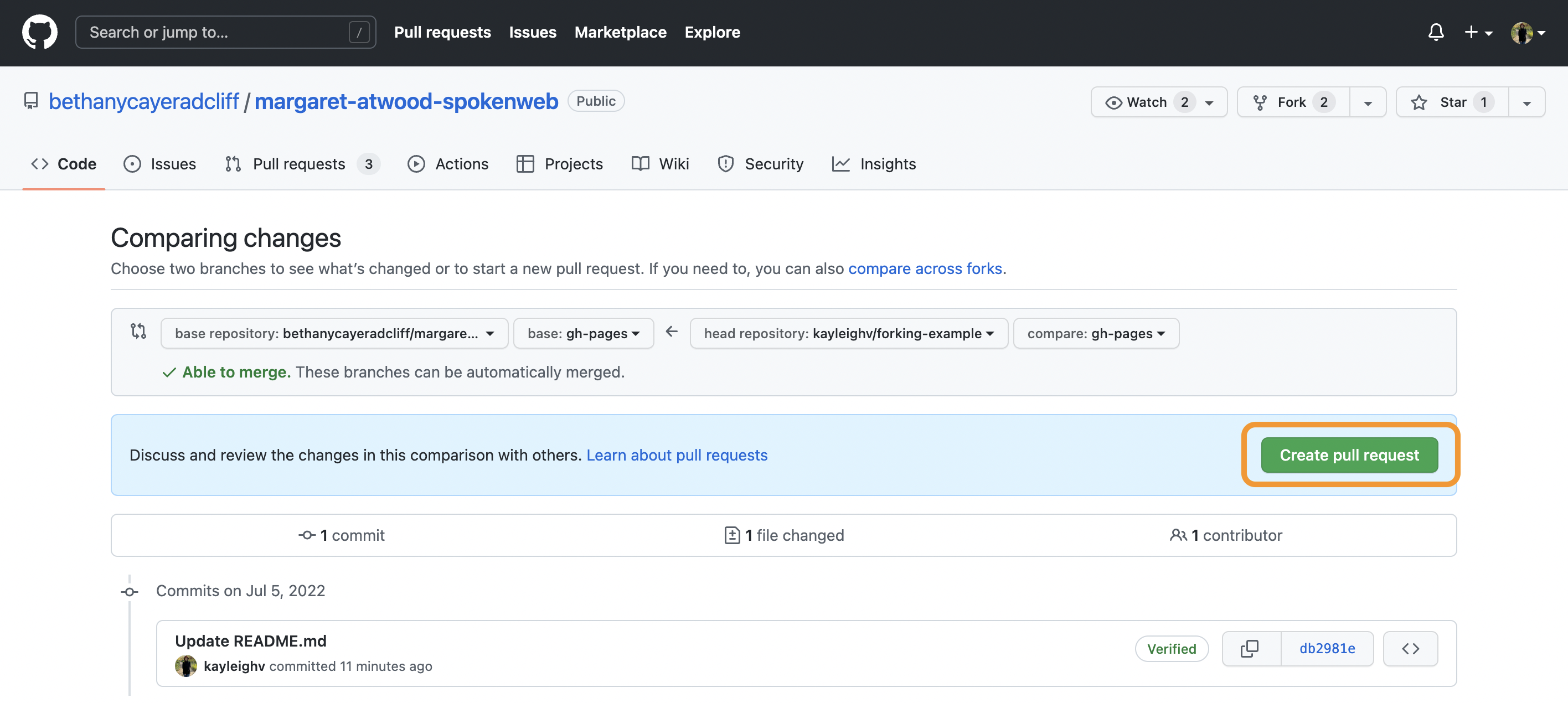Click the Able to merge status text
Viewport: 1568px width, 703px height.
[236, 372]
